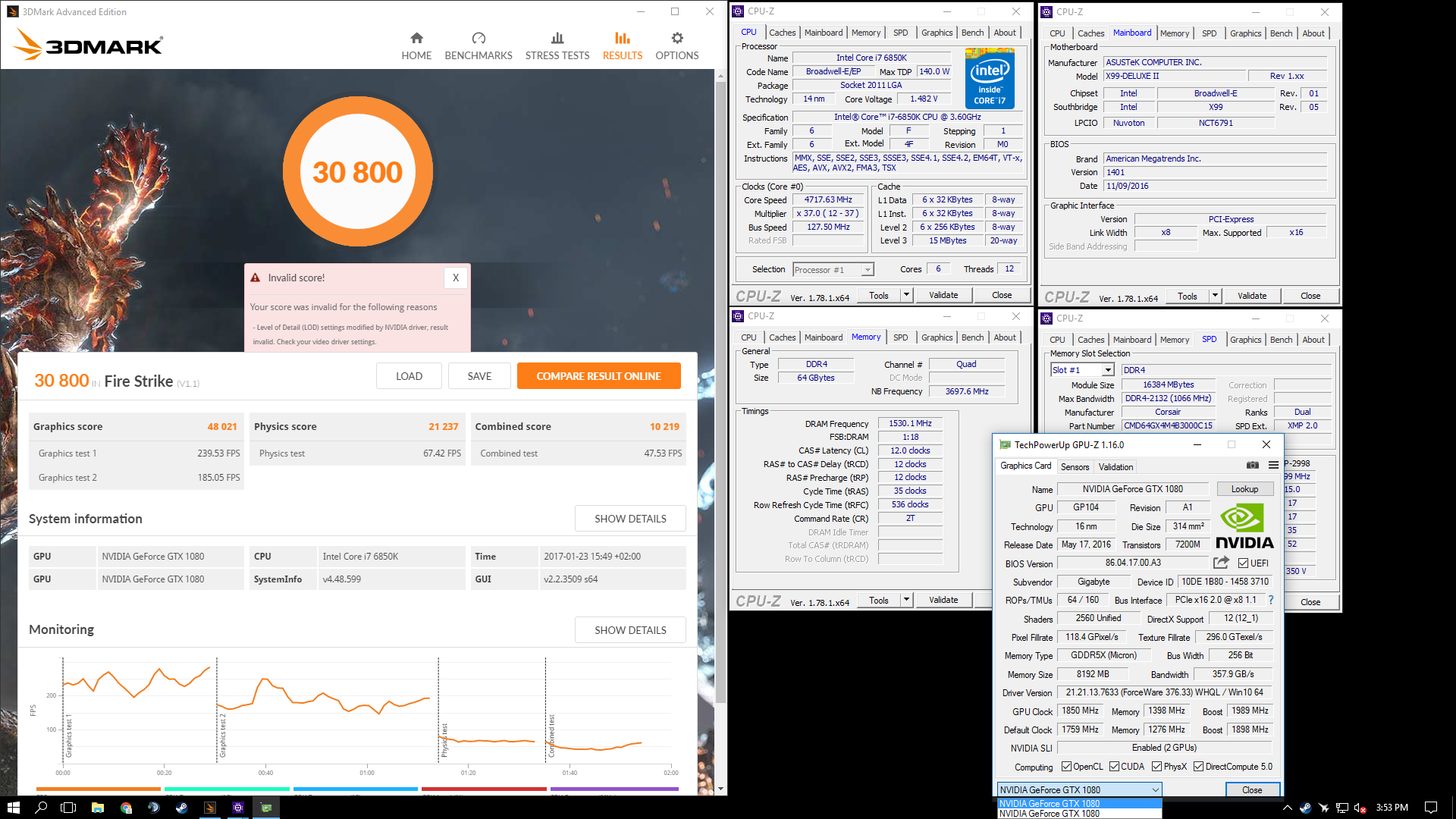
Task: Expand the GPU selector dropdown in GPU-Z
Action: 1155,789
